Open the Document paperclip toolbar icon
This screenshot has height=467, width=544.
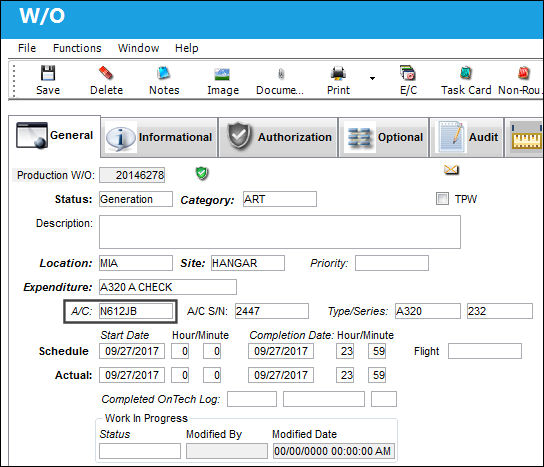tap(281, 74)
